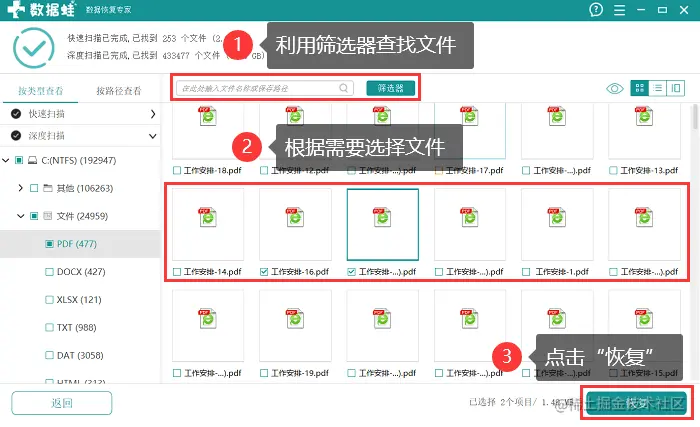The image size is (700, 427).
Task: Check the XLSX (121) checkbox
Action: coord(50,300)
